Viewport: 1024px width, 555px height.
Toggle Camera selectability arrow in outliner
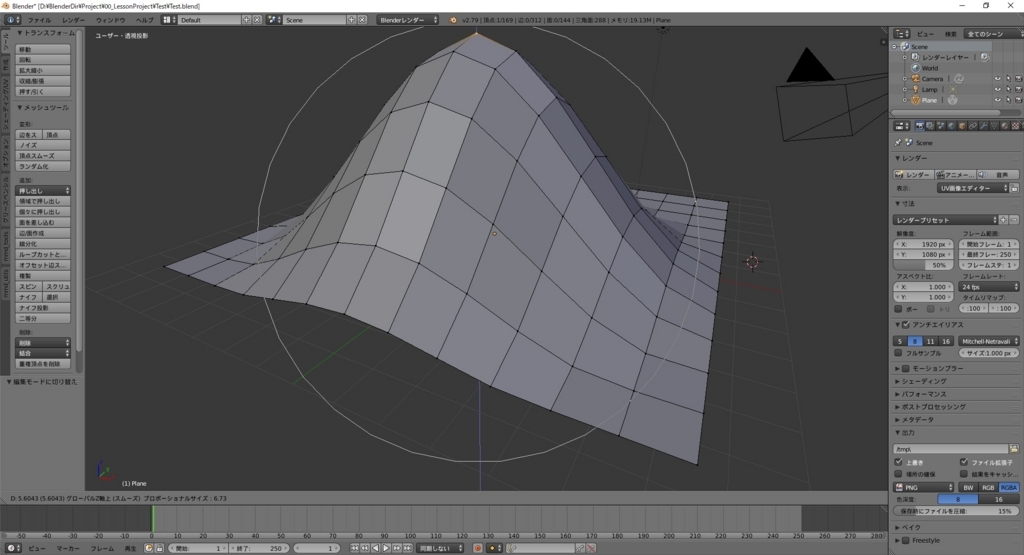click(x=1008, y=79)
